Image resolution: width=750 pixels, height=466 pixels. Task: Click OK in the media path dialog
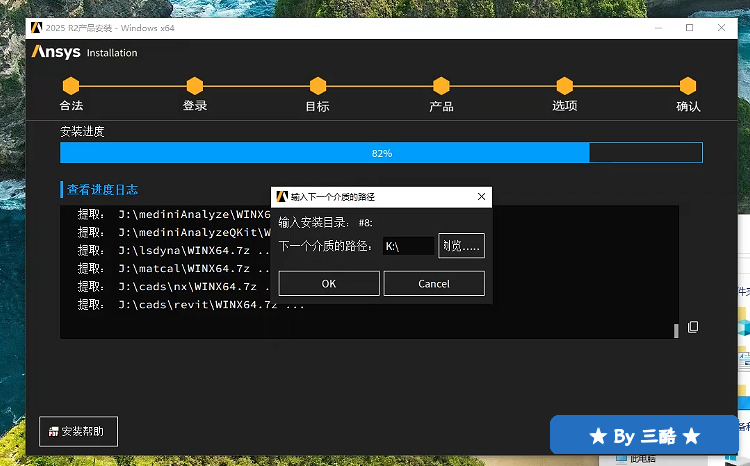point(329,284)
